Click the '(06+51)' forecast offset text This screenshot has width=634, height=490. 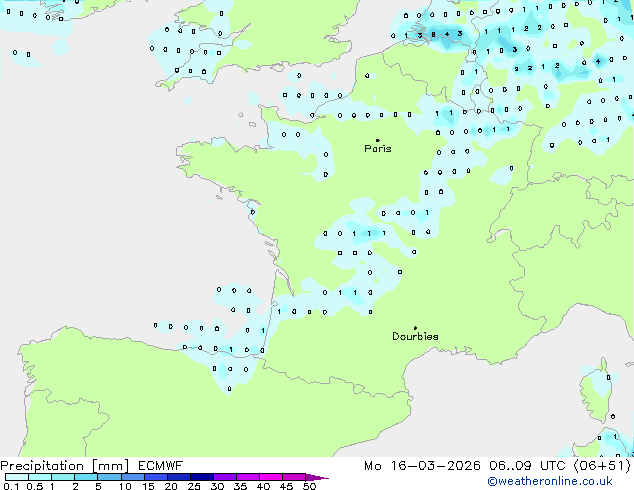602,466
